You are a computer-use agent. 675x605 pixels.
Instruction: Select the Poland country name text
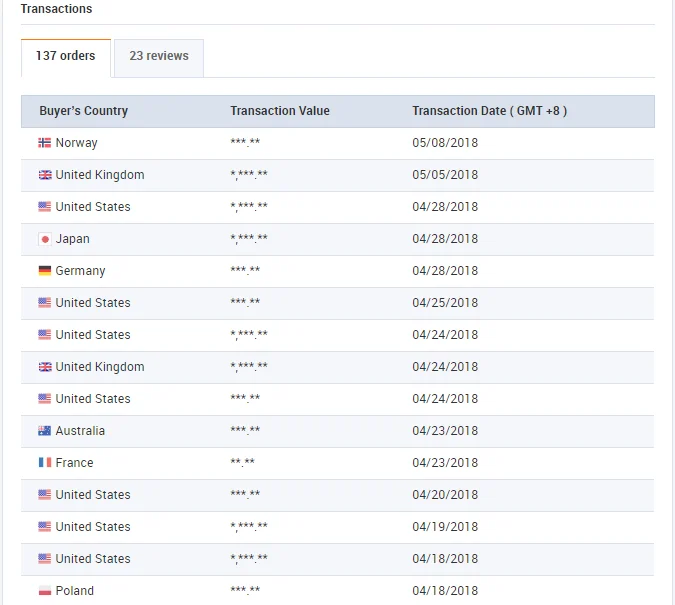pyautogui.click(x=75, y=591)
